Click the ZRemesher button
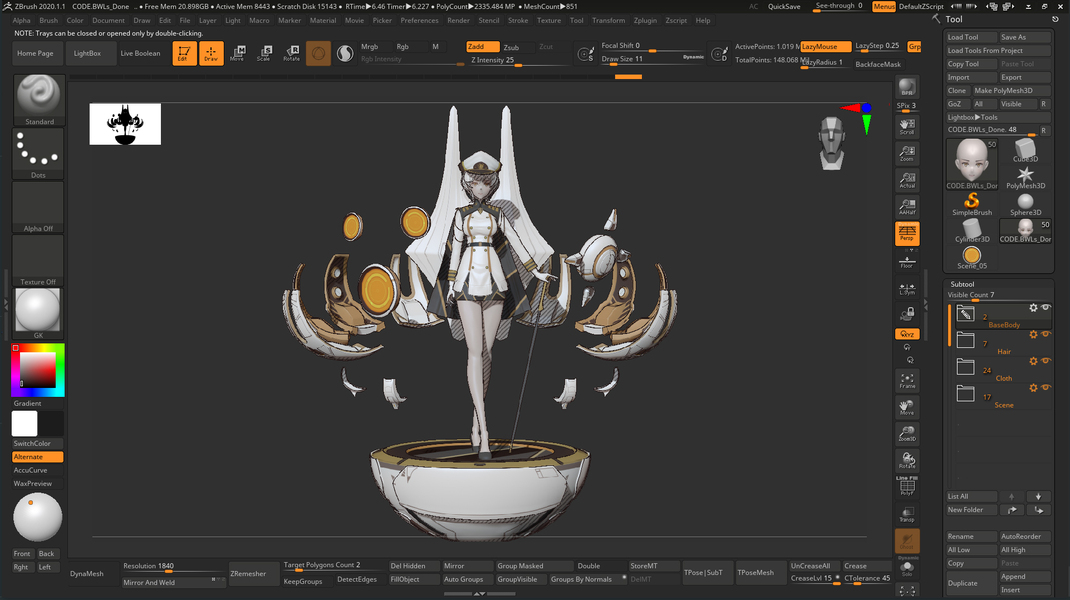This screenshot has height=600, width=1070. pyautogui.click(x=249, y=573)
